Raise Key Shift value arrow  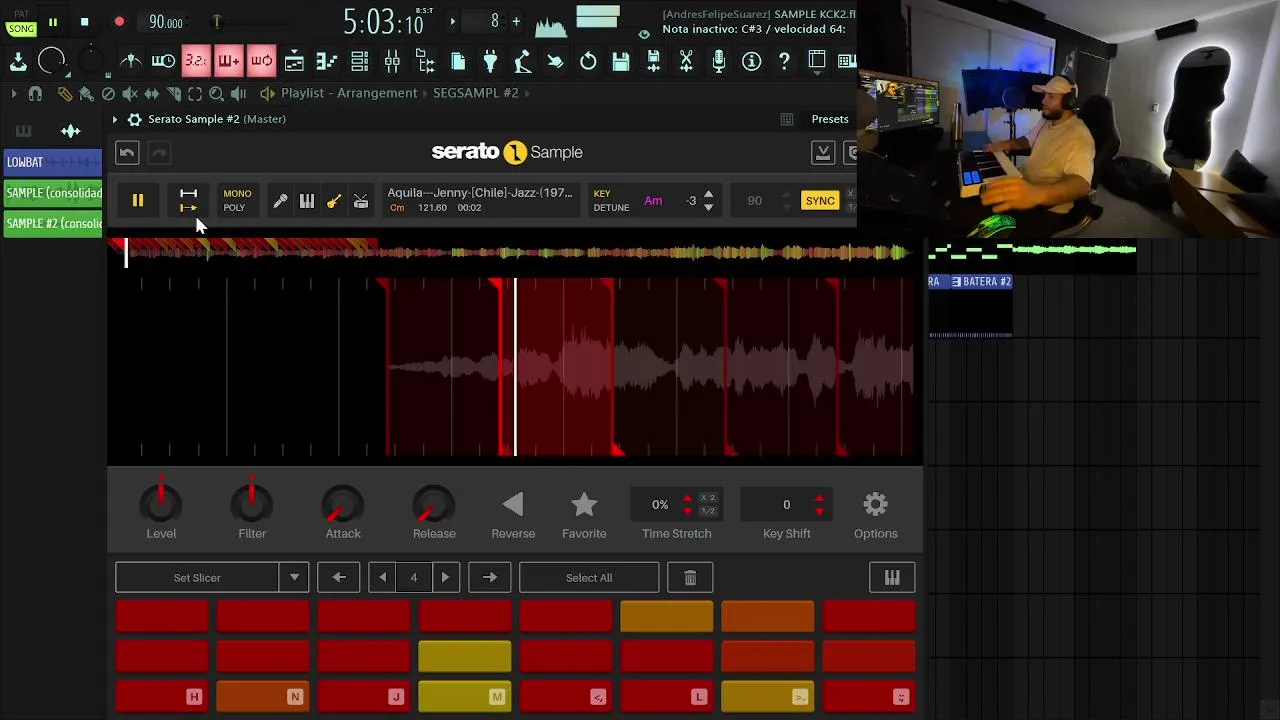point(820,498)
